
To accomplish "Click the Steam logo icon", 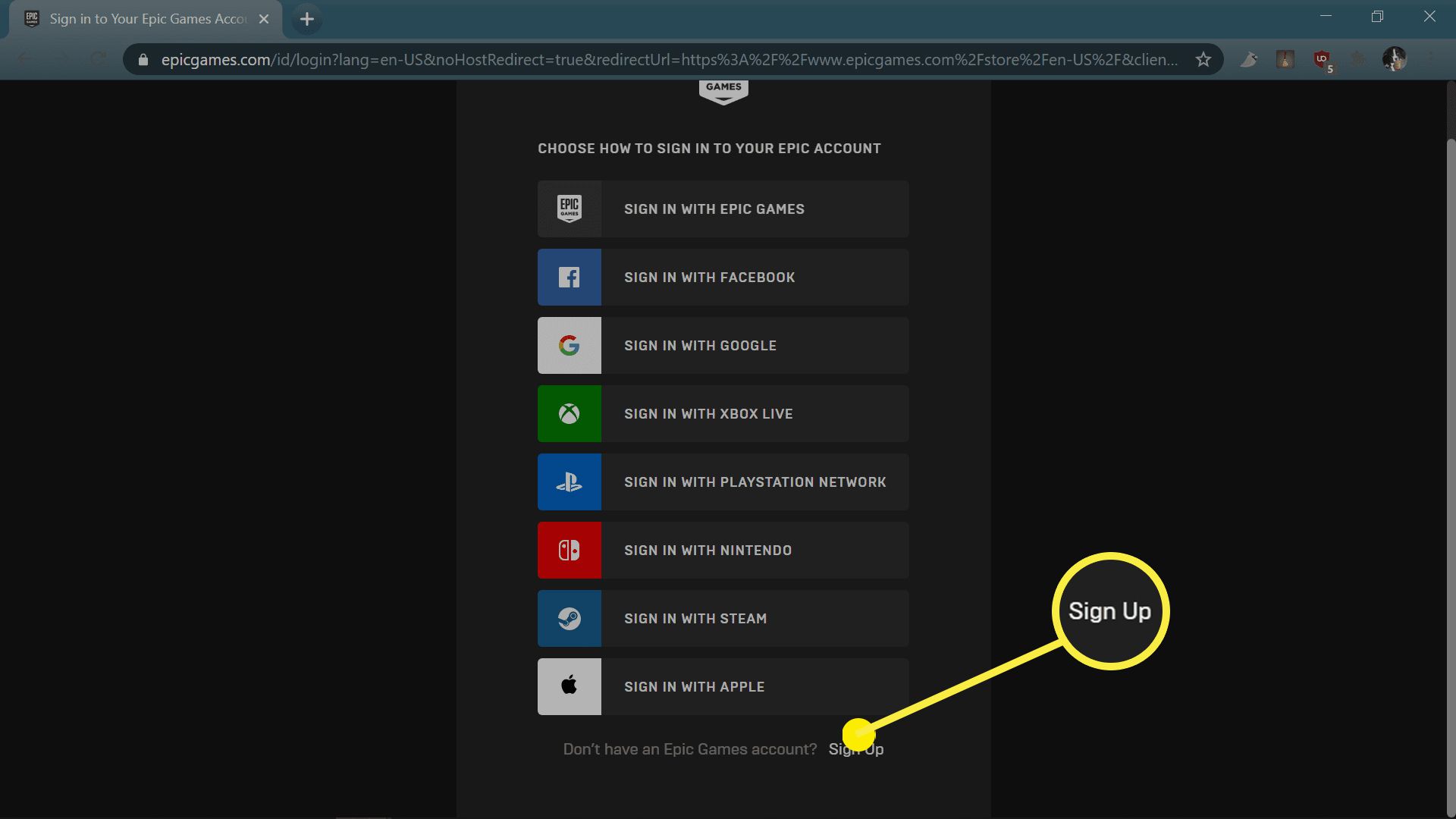I will (x=570, y=618).
